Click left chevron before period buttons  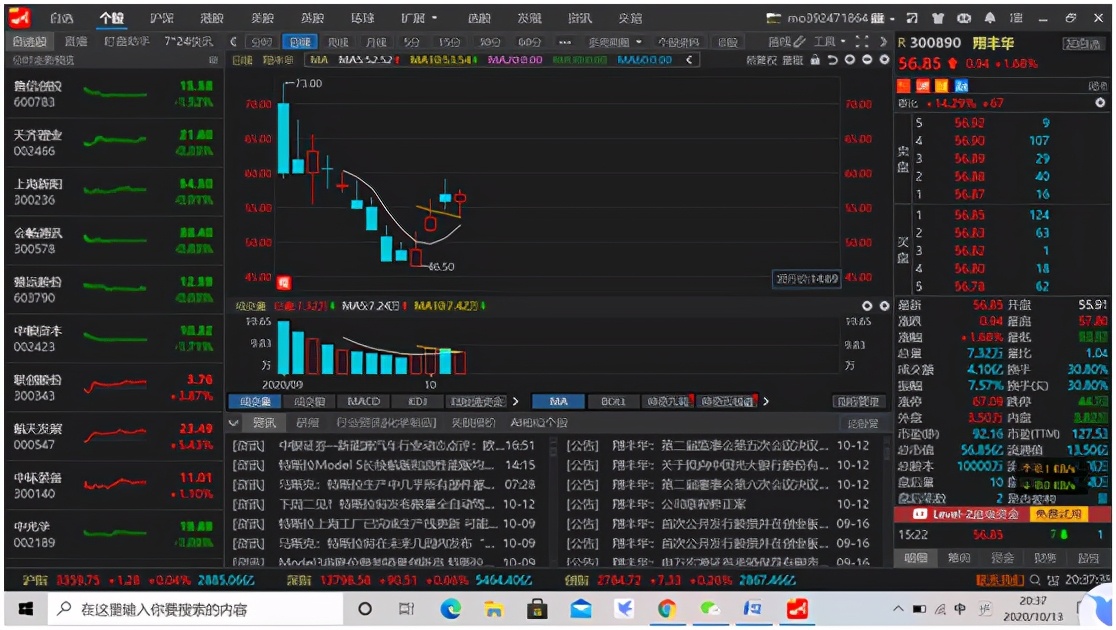point(233,42)
